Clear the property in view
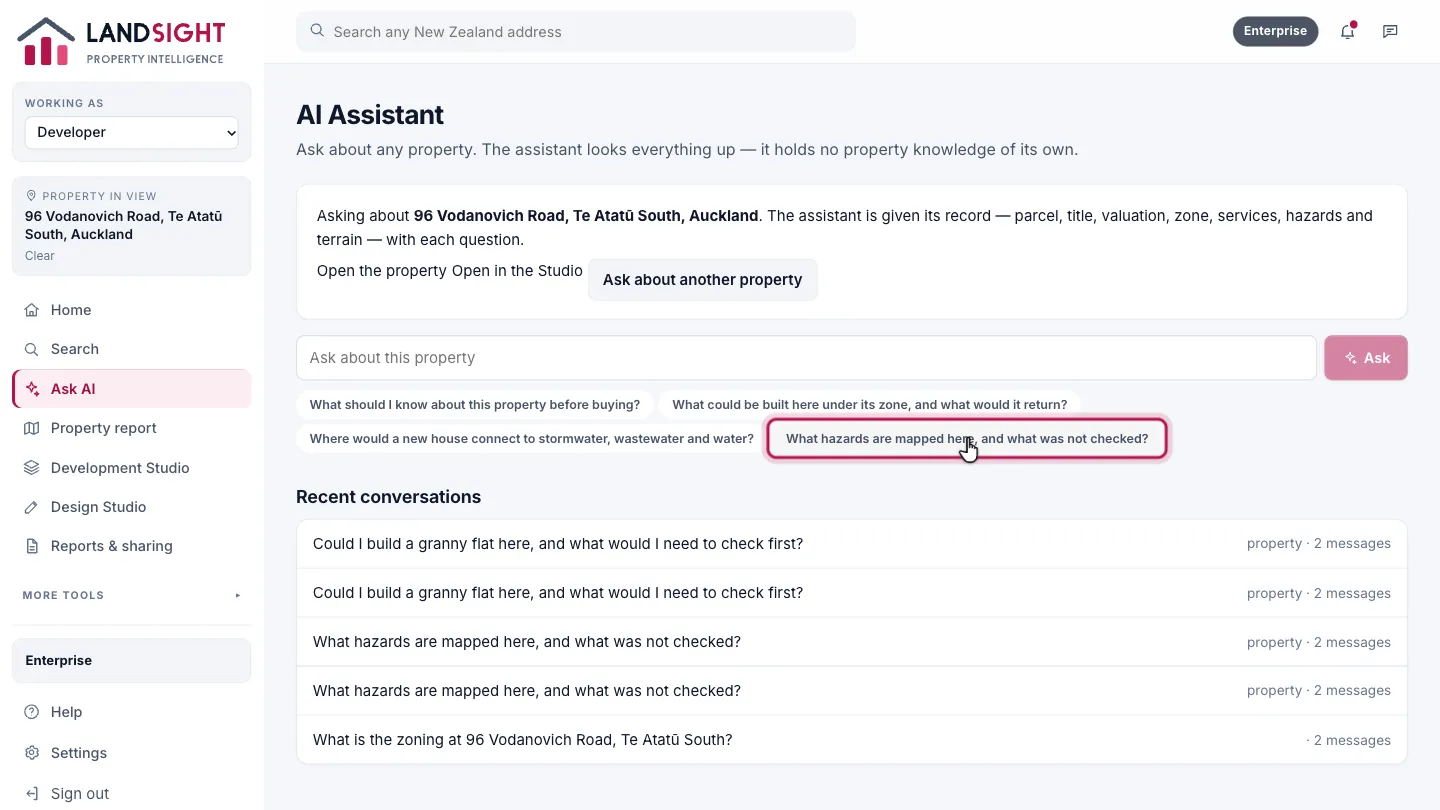The image size is (1440, 810). pos(40,256)
